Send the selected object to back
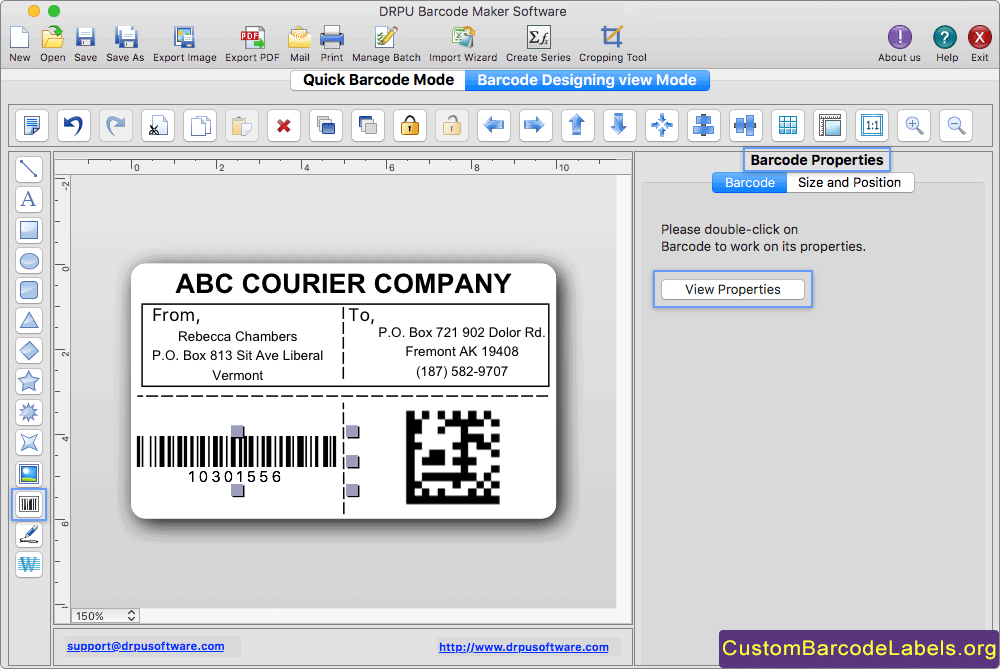Screen dimensions: 1000x669 tap(368, 125)
